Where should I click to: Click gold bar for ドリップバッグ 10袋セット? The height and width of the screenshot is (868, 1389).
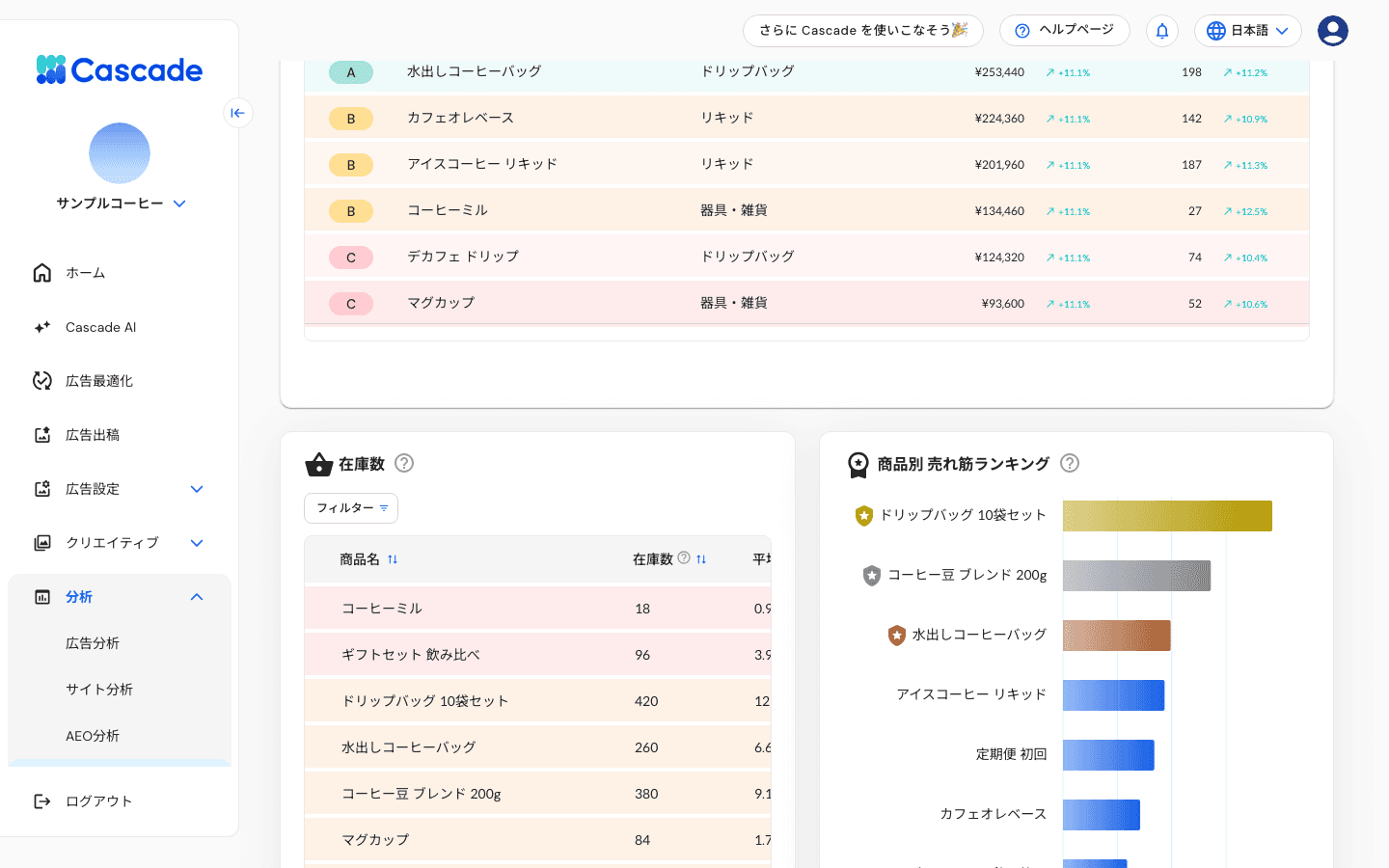click(x=1167, y=516)
